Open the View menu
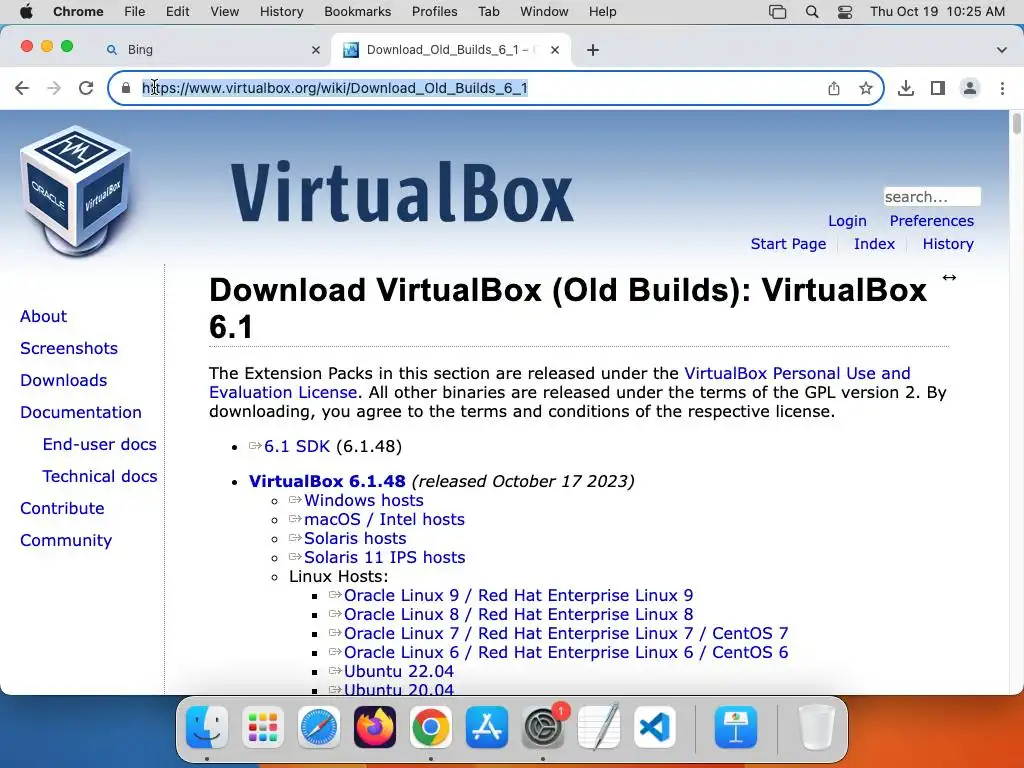Viewport: 1024px width, 768px height. point(225,12)
